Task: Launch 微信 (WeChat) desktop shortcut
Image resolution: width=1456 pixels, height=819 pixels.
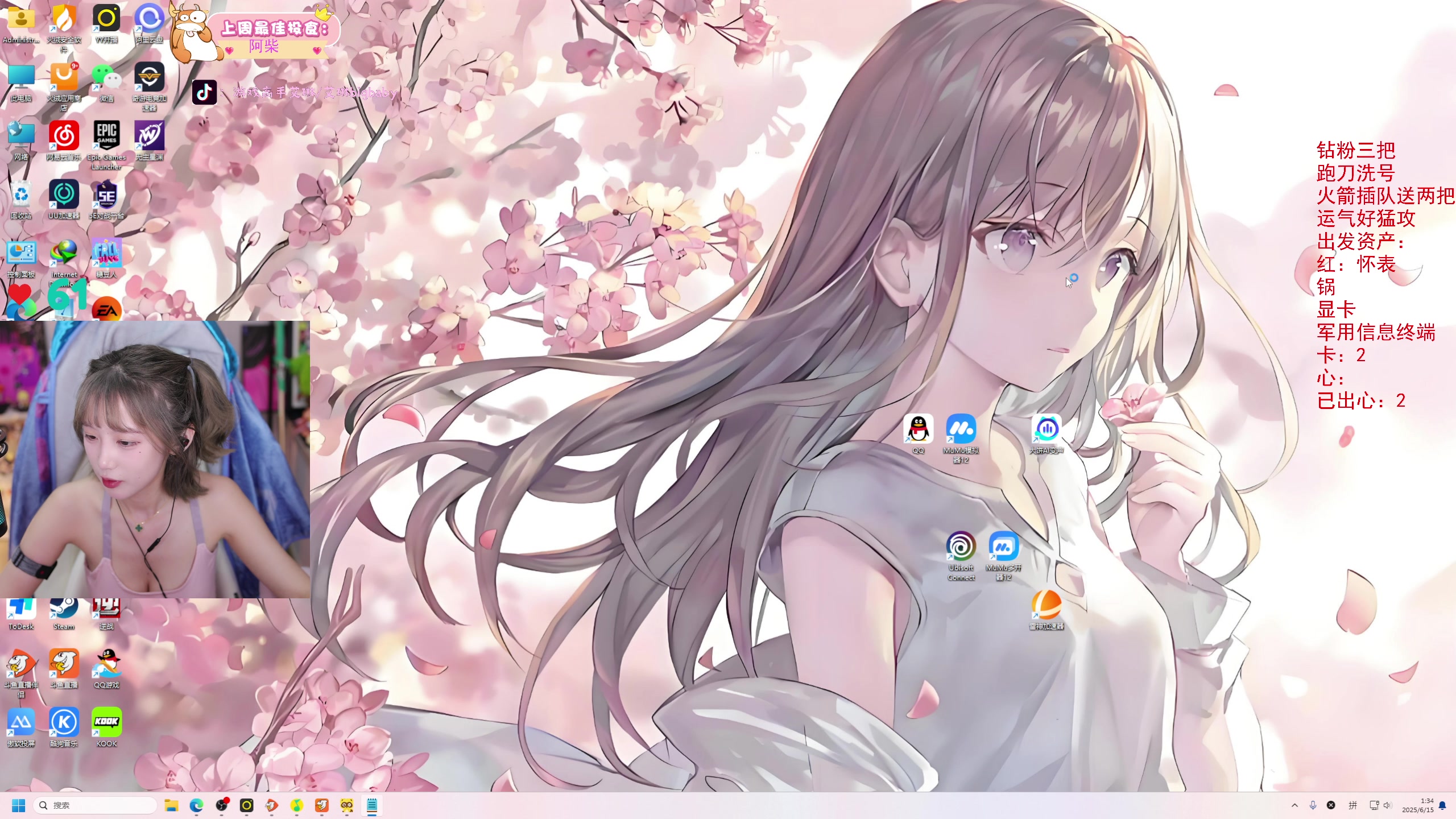Action: (x=106, y=82)
